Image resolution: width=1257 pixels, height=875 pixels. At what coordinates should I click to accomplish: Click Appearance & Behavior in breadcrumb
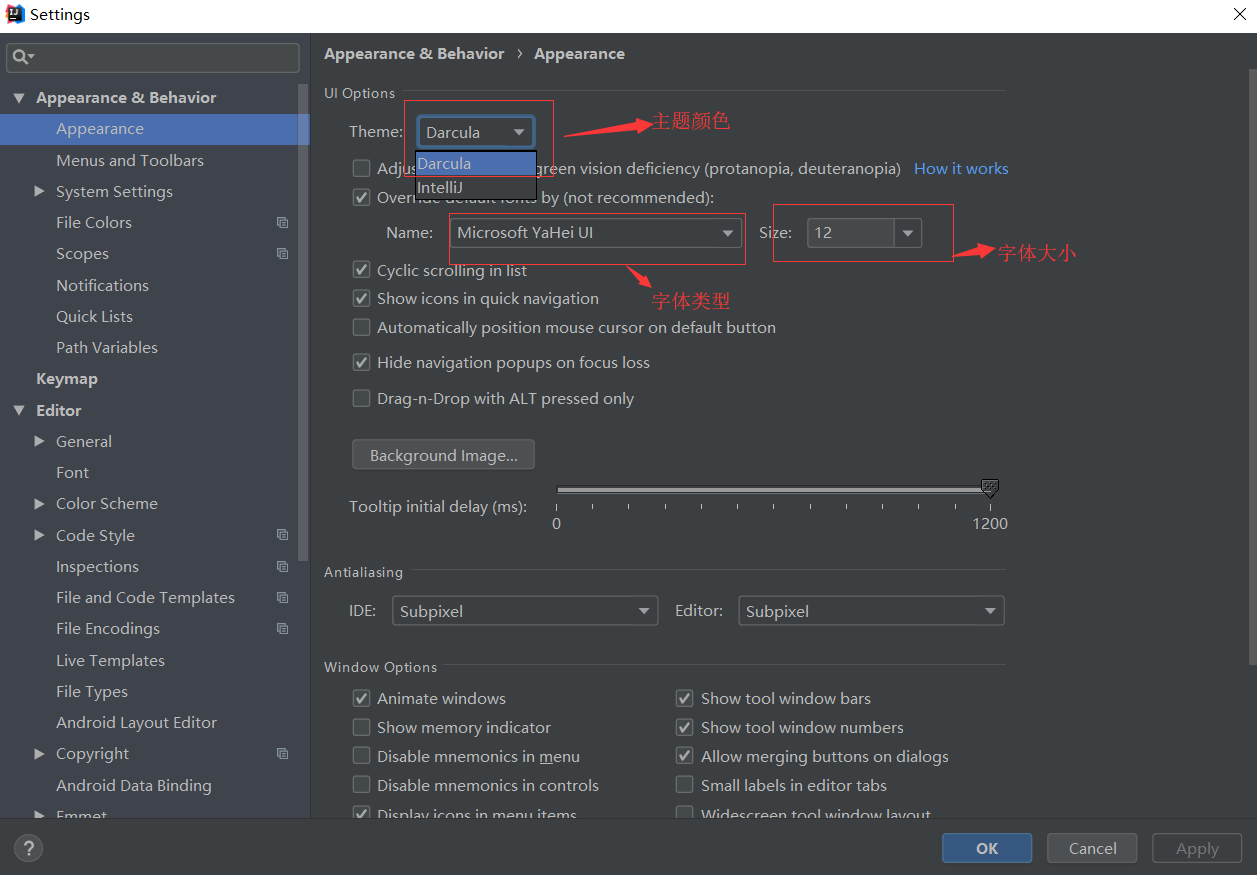414,54
